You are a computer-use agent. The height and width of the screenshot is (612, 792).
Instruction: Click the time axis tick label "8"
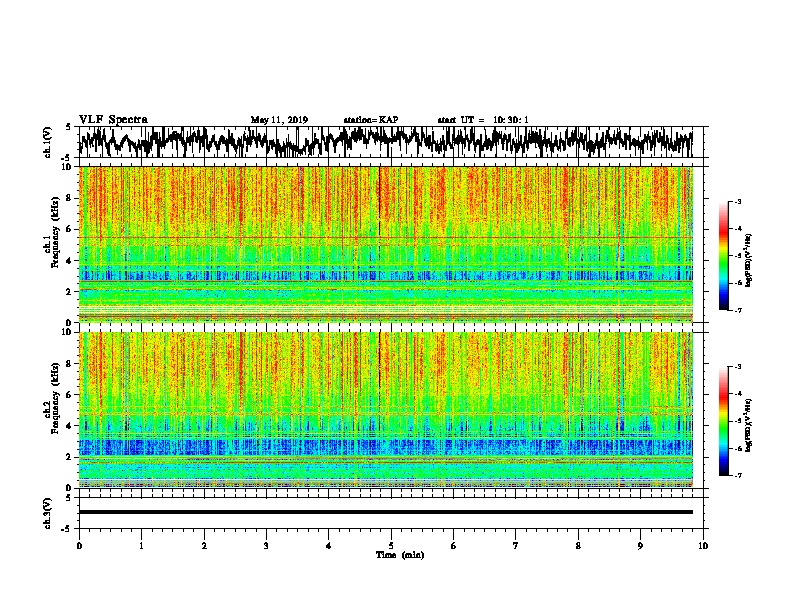(x=578, y=546)
